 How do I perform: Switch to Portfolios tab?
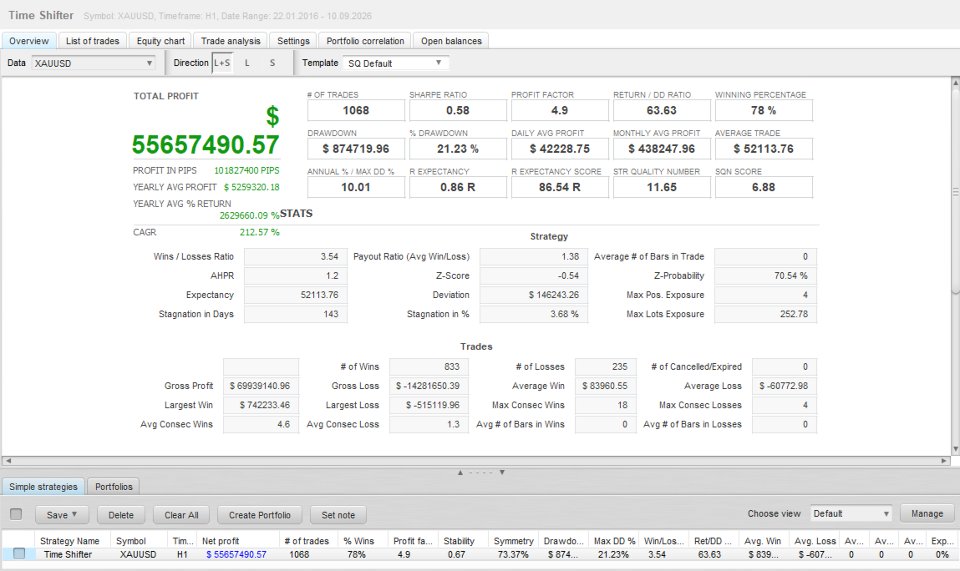(114, 487)
